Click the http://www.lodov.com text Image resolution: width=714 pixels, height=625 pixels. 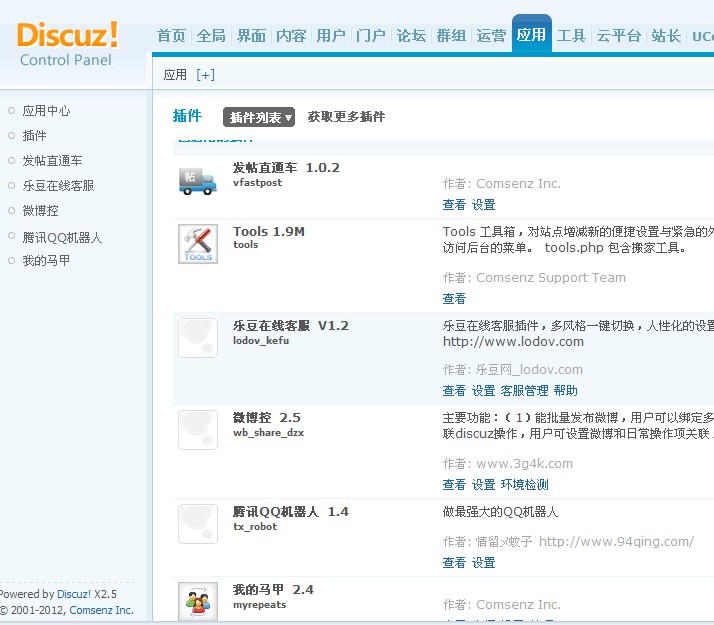[x=513, y=341]
